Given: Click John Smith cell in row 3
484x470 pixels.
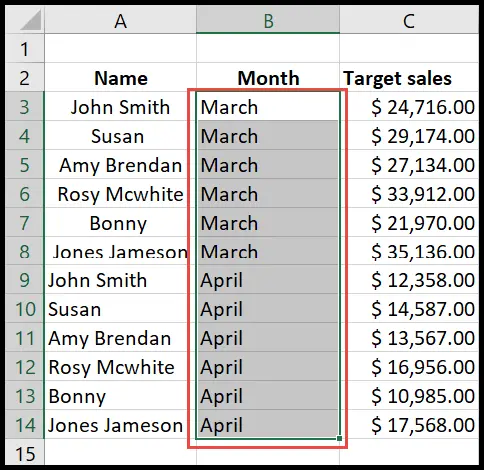Looking at the screenshot, I should click(120, 106).
